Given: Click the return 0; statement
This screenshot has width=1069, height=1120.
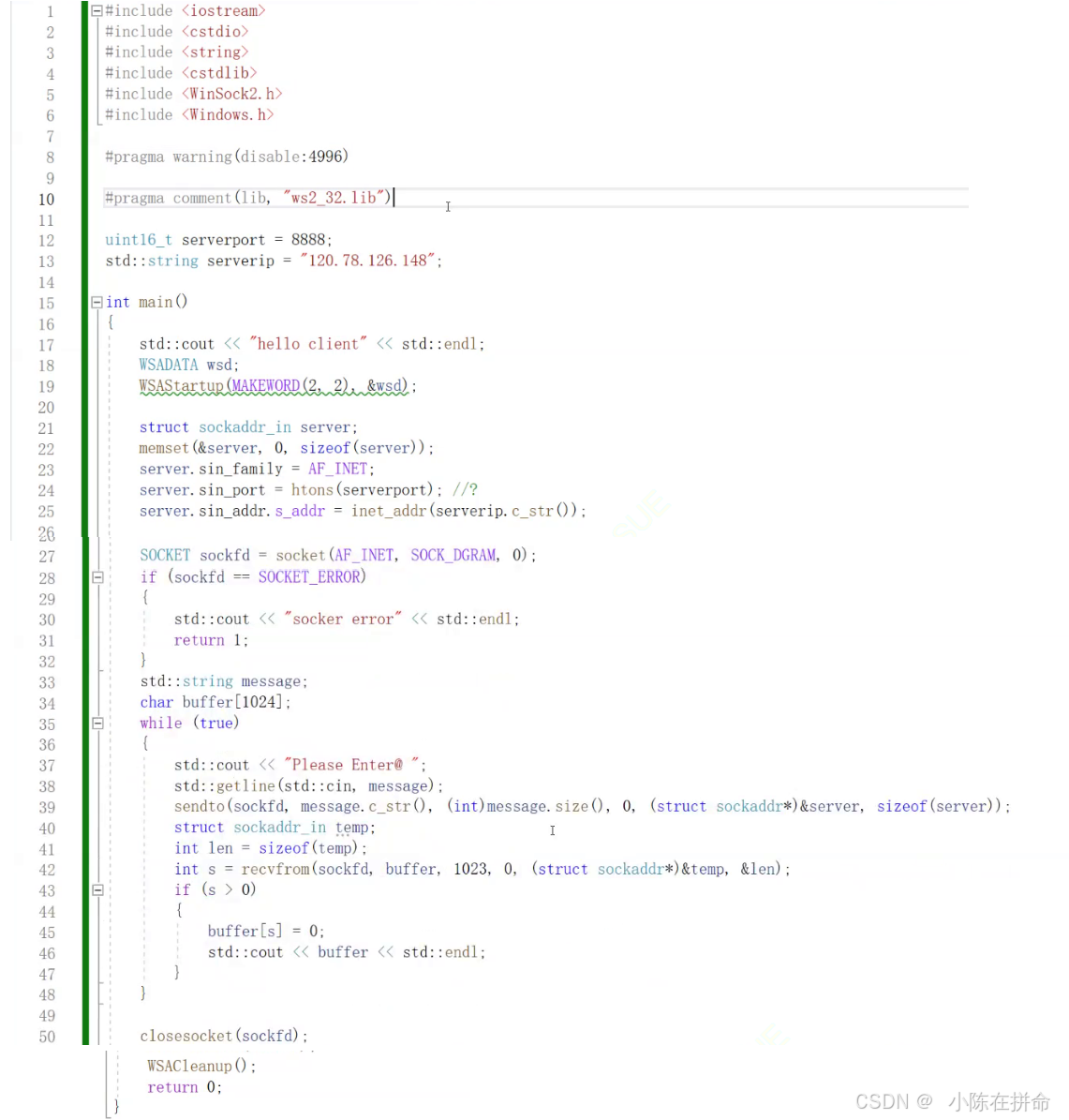Looking at the screenshot, I should point(185,1087).
